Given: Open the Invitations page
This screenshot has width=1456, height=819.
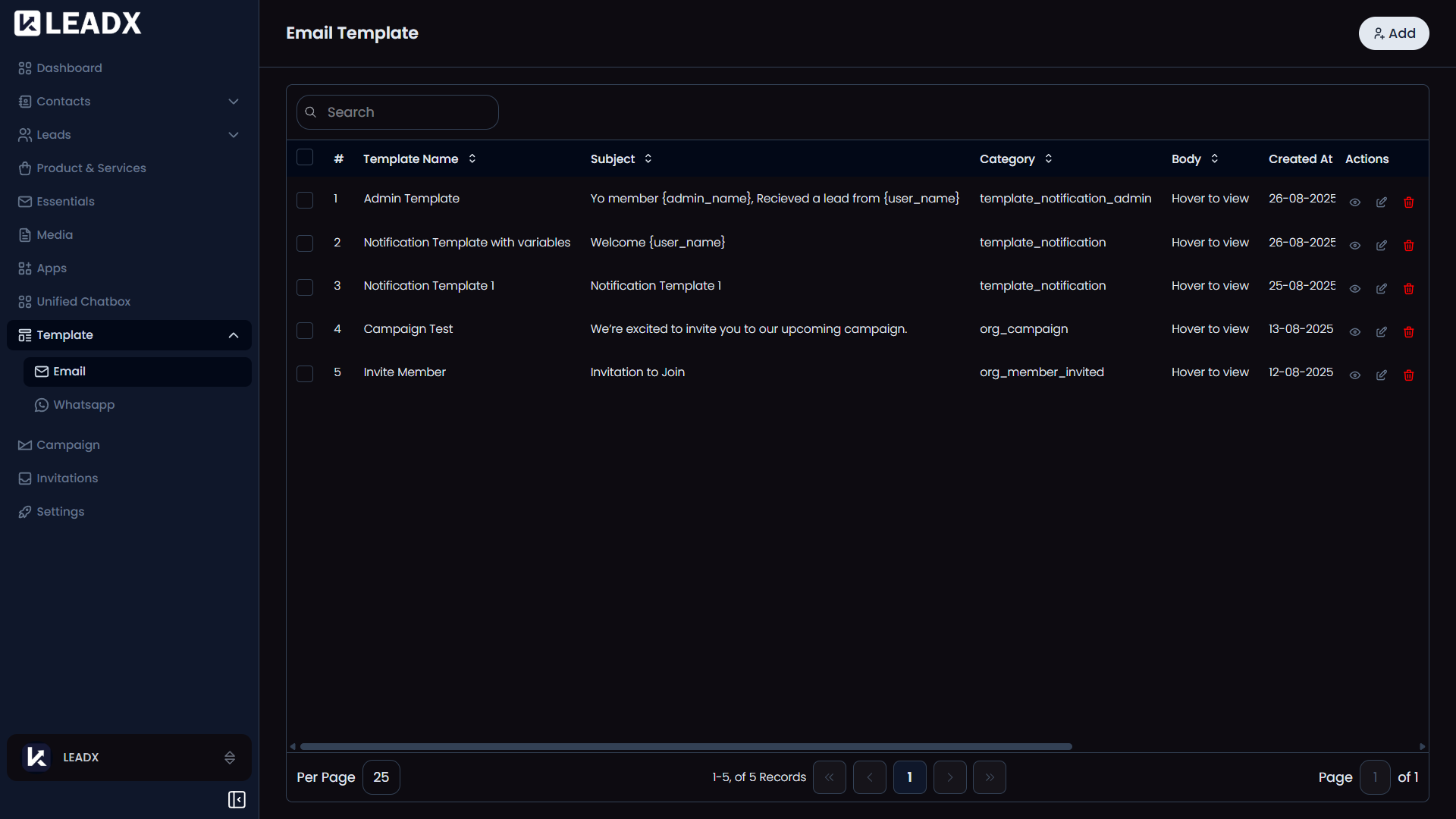Looking at the screenshot, I should pyautogui.click(x=66, y=478).
